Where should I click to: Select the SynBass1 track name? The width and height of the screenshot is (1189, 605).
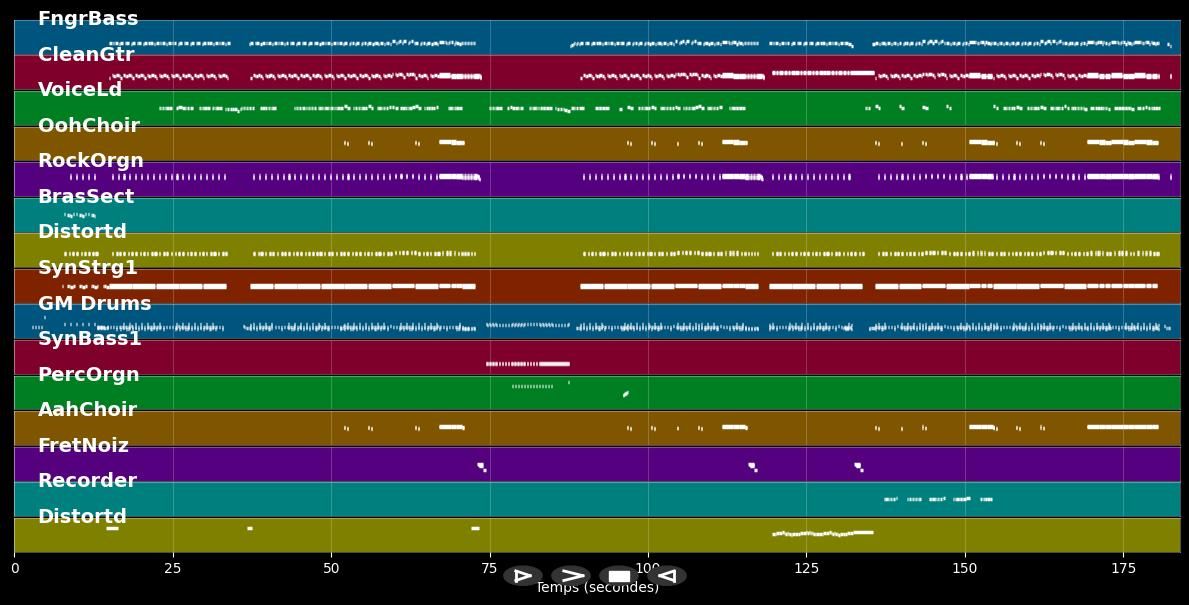(x=90, y=339)
